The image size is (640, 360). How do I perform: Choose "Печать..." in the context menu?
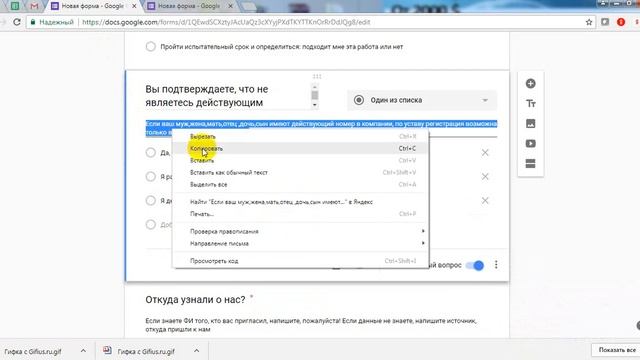(x=301, y=214)
